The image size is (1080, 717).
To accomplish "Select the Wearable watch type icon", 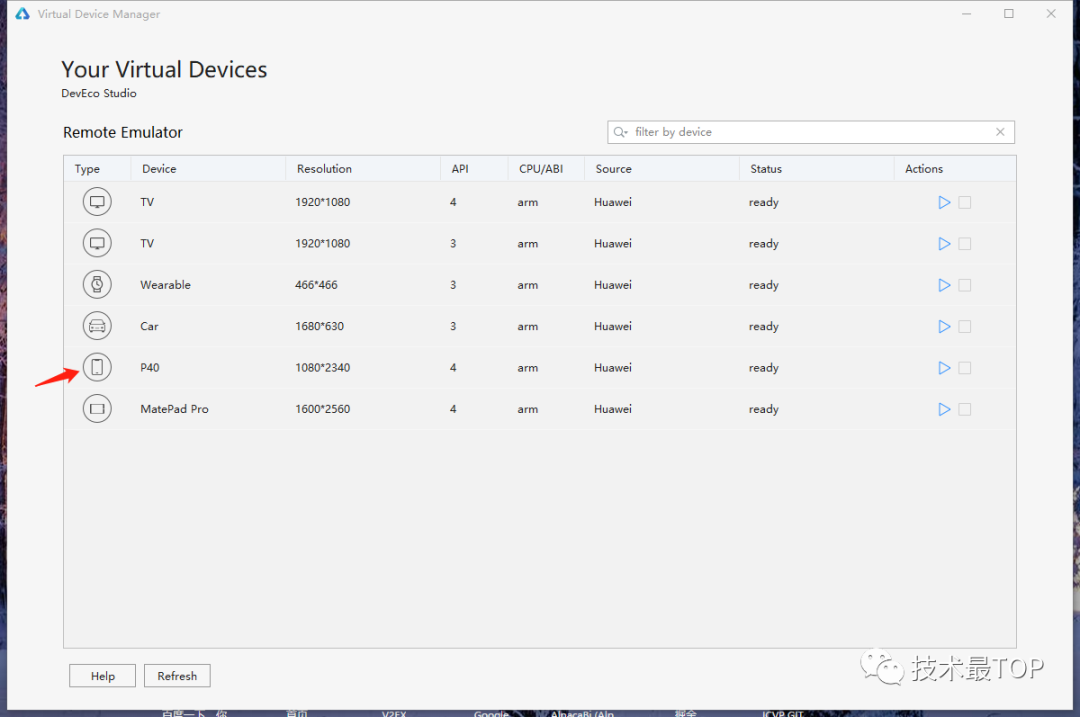I will pyautogui.click(x=97, y=284).
